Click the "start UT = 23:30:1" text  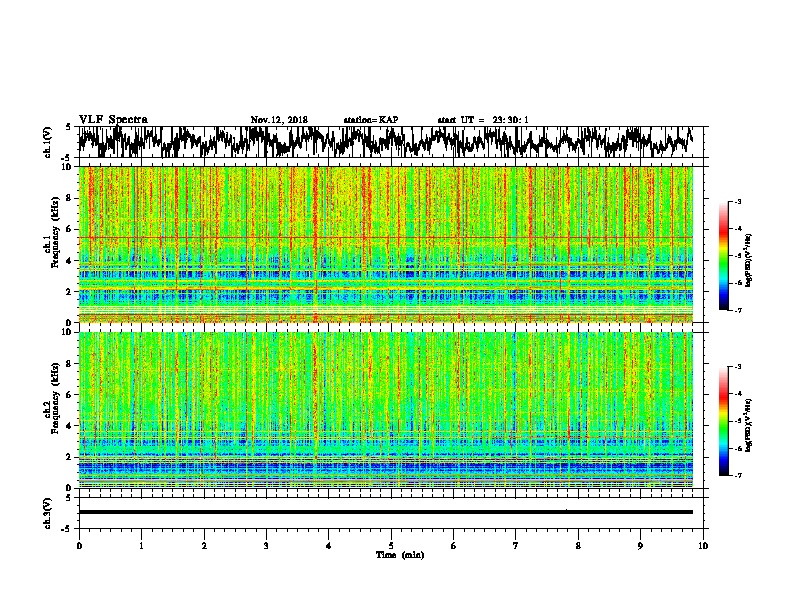[x=483, y=120]
